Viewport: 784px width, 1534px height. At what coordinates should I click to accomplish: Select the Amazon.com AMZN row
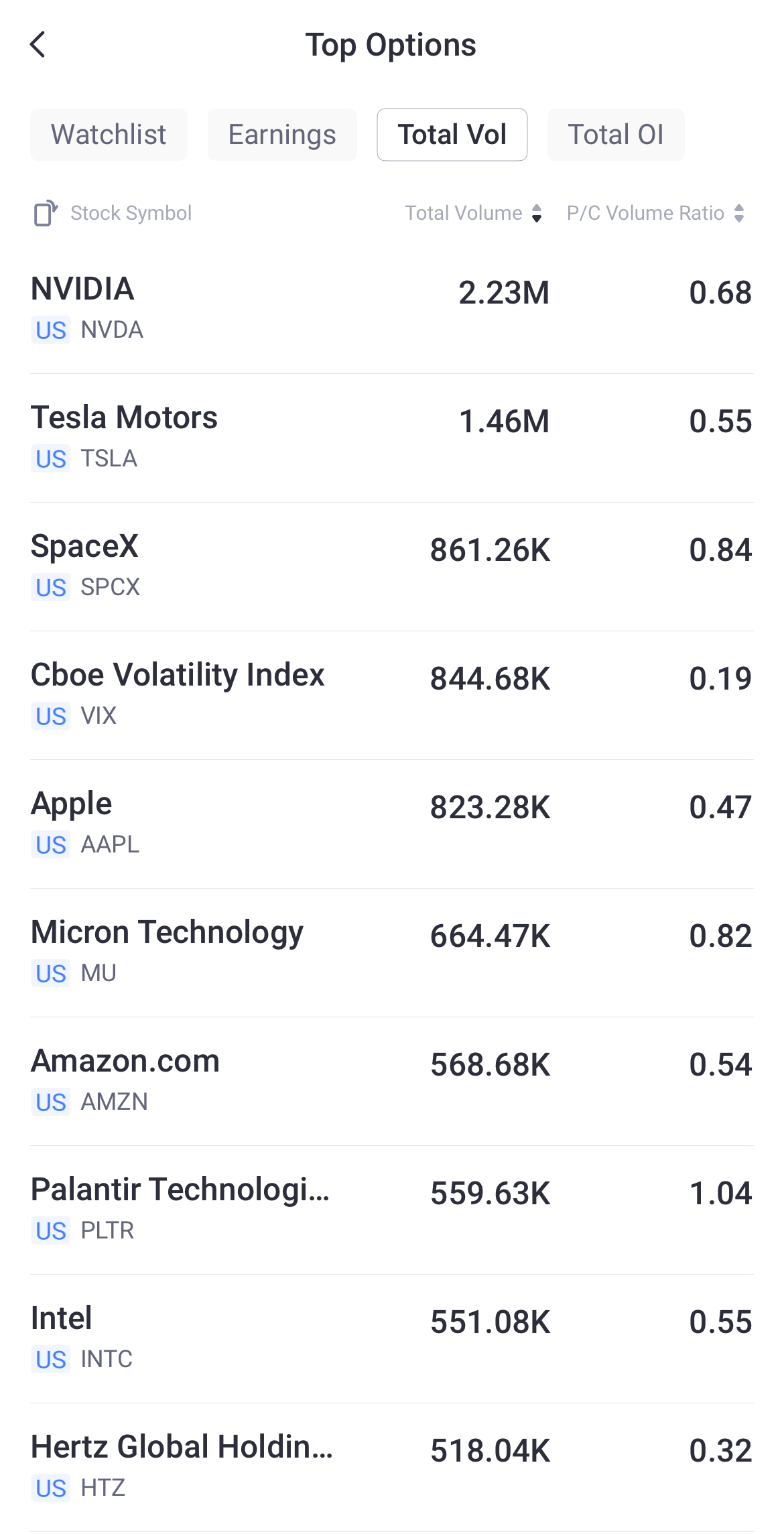[x=392, y=1082]
